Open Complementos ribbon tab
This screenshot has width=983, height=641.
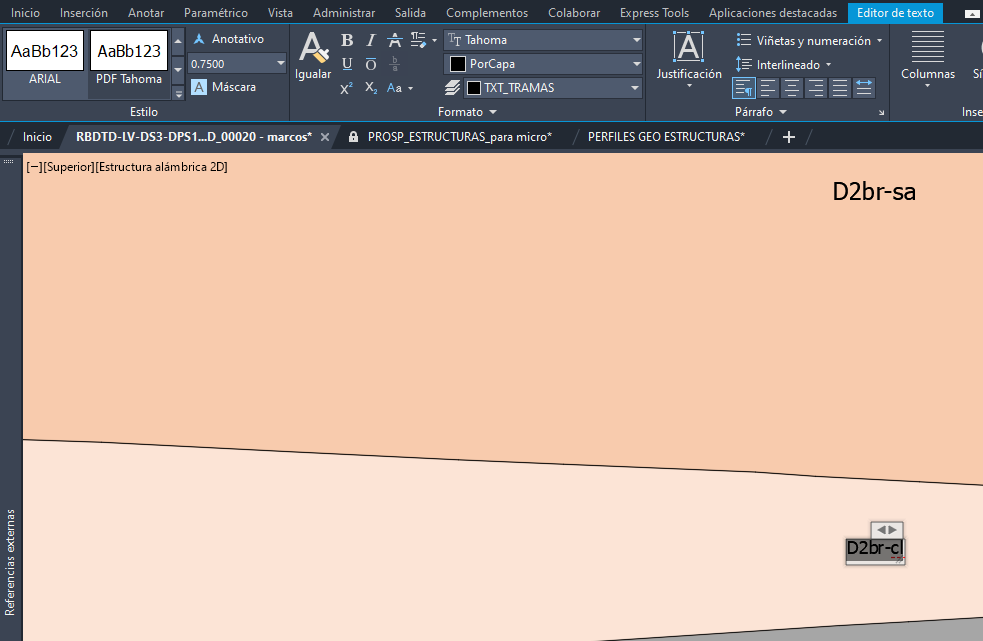(487, 13)
